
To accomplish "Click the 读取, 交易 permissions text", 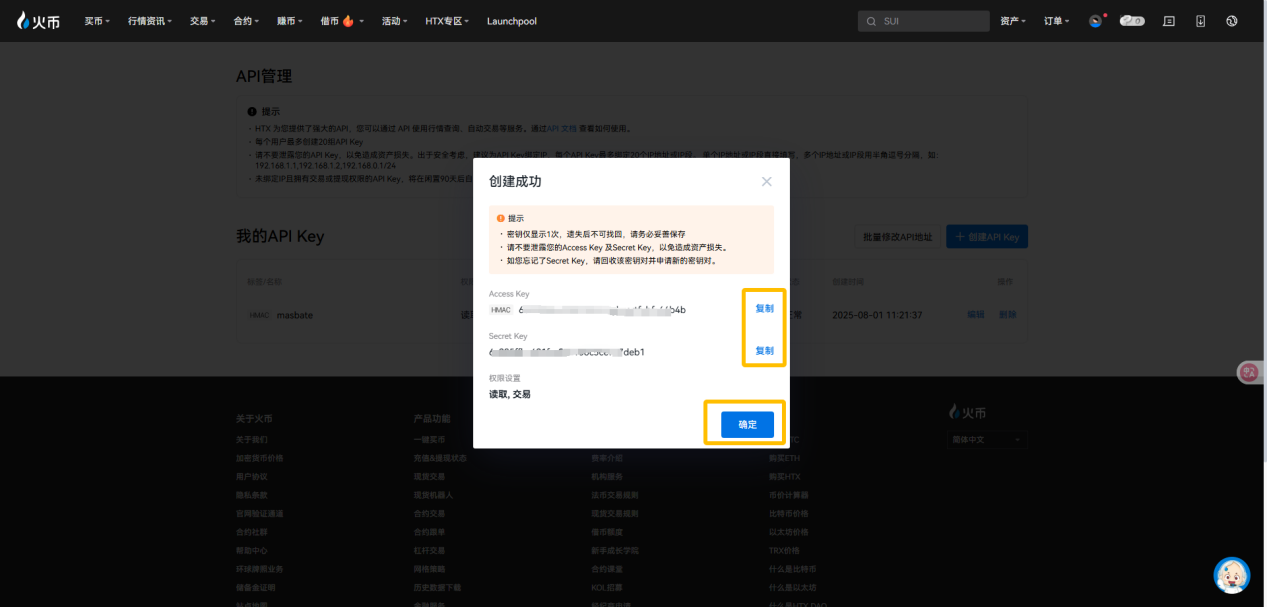I will (x=510, y=395).
